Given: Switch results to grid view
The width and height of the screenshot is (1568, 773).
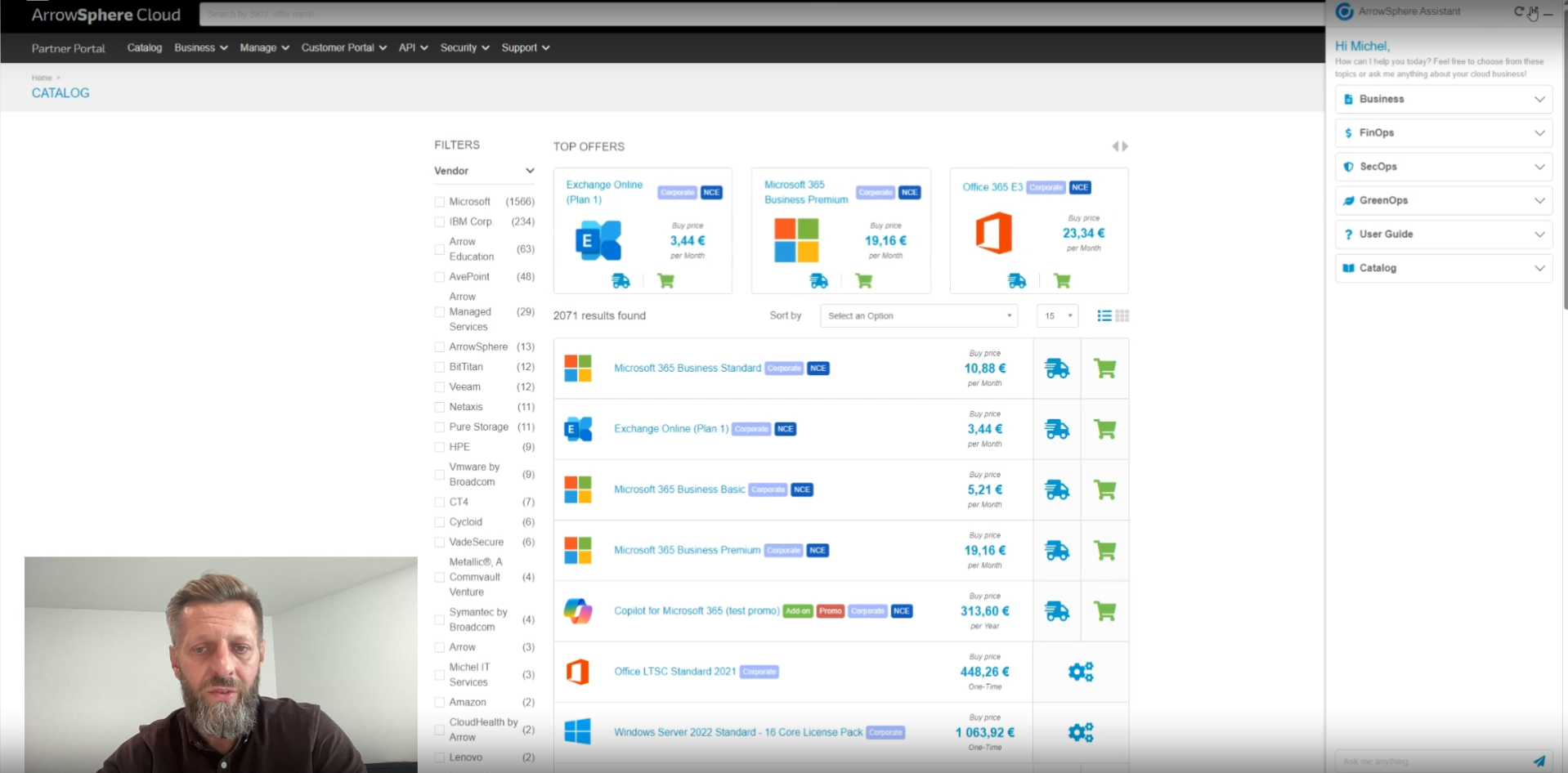Looking at the screenshot, I should tap(1122, 315).
